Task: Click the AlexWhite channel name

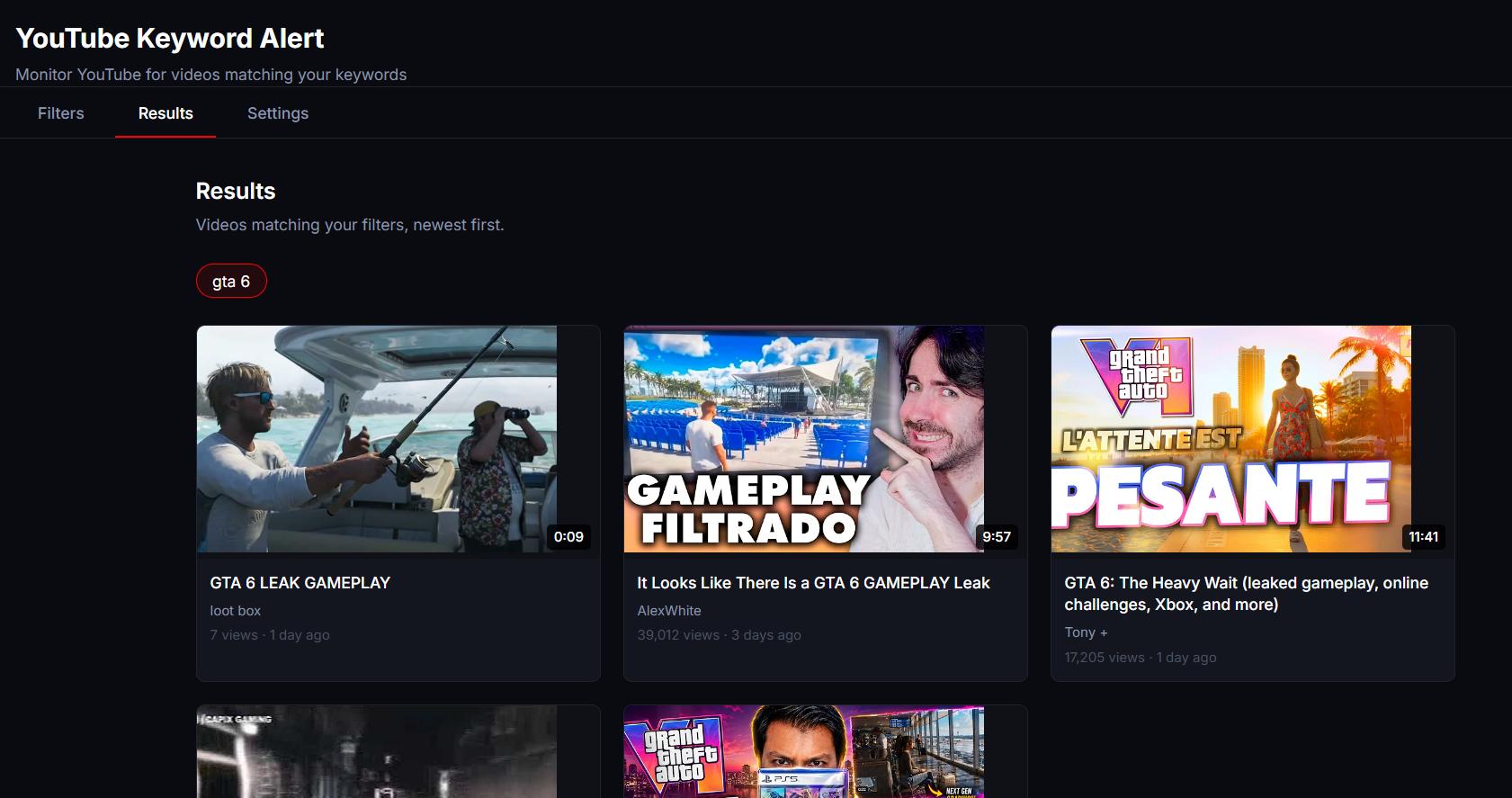Action: pyautogui.click(x=669, y=611)
